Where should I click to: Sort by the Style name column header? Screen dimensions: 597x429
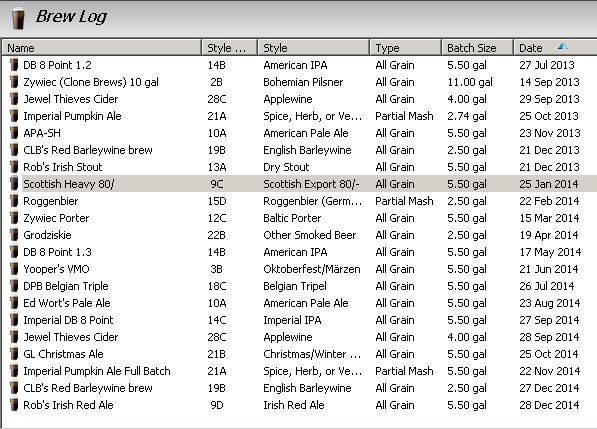pyautogui.click(x=313, y=48)
